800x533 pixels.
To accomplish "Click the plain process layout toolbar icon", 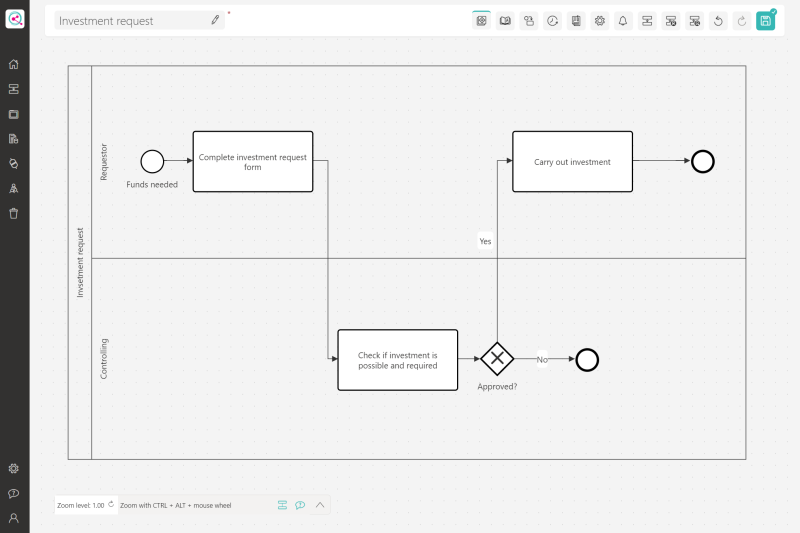I will point(647,21).
